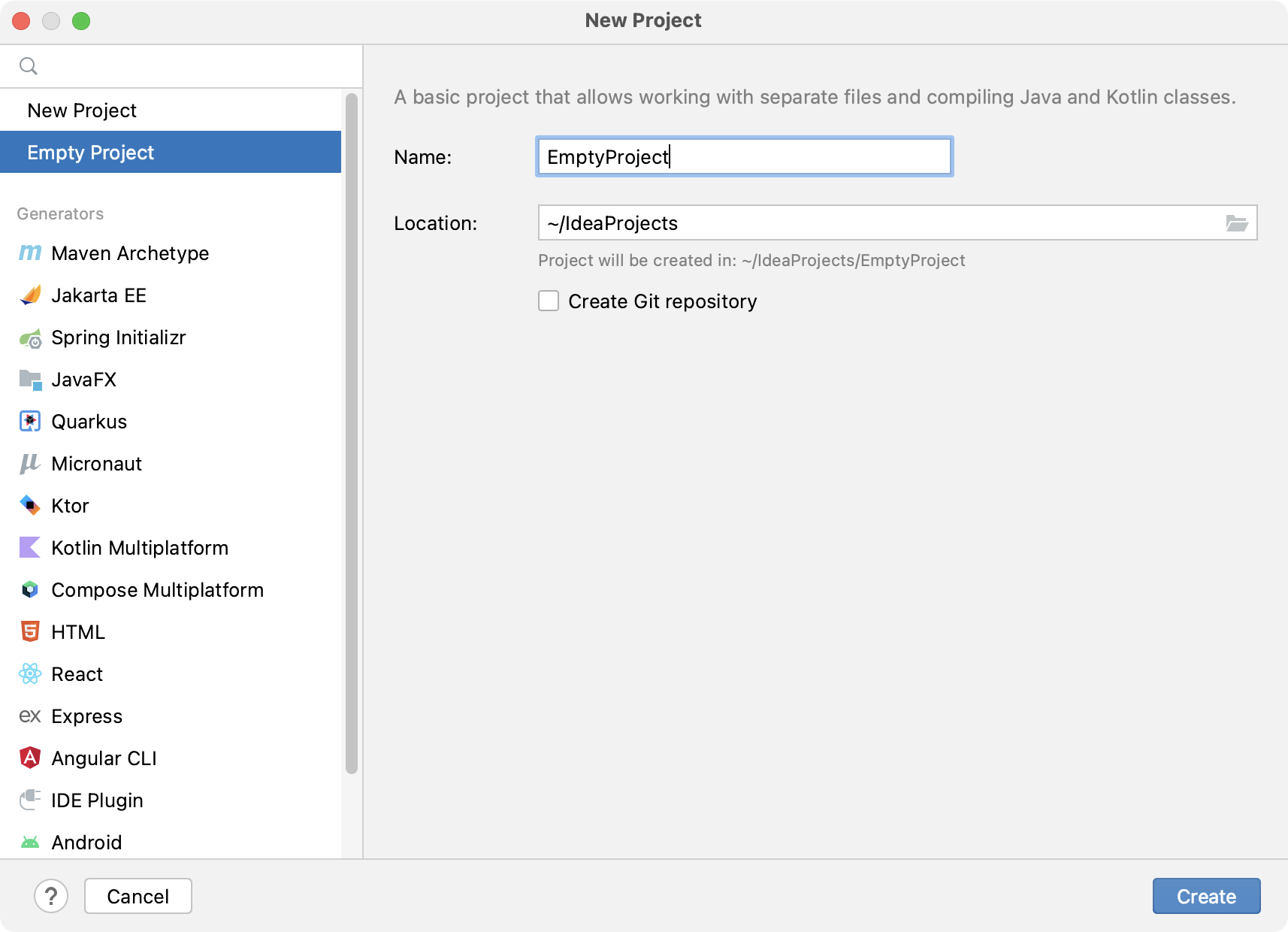1288x932 pixels.
Task: Click the sidebar search field
Action: click(181, 66)
